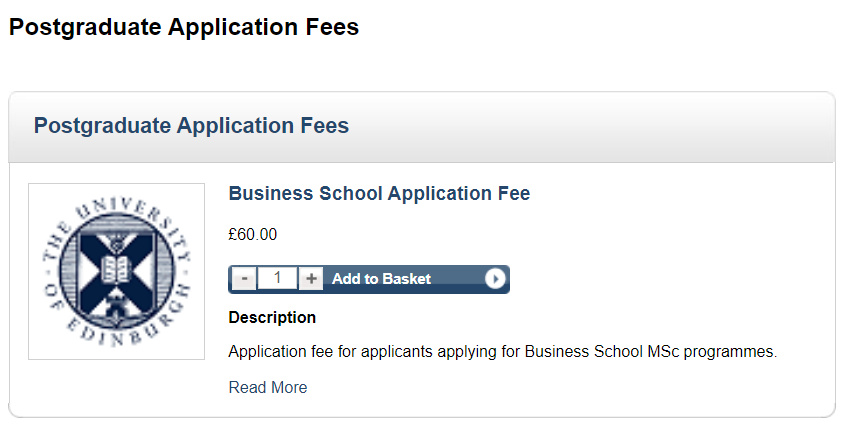The height and width of the screenshot is (438, 867).
Task: Open the Business School Application Fee title link
Action: click(379, 194)
